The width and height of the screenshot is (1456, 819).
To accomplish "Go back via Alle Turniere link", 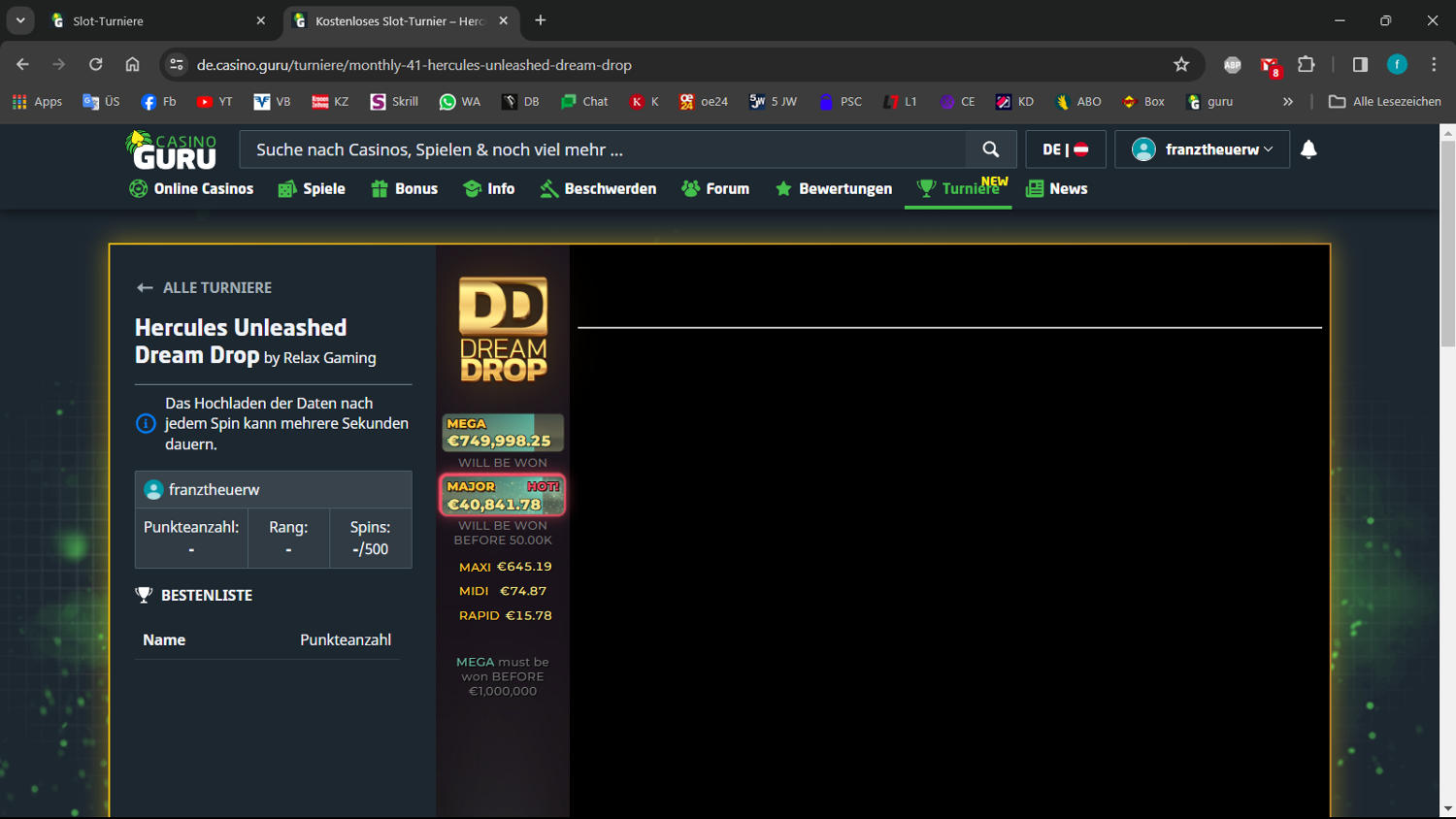I will (x=204, y=287).
